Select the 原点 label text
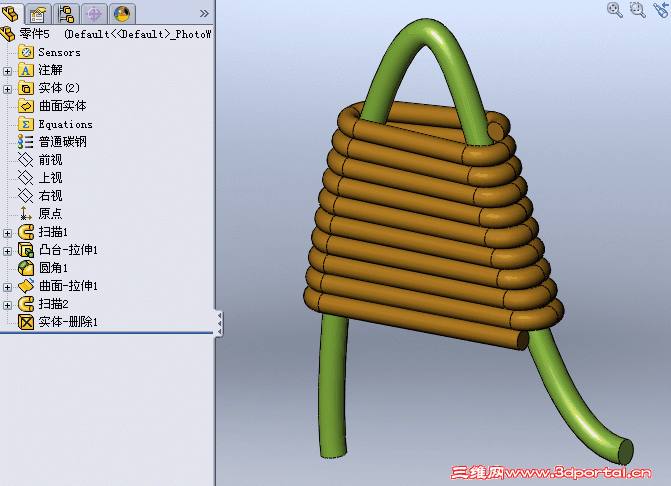Screen dimensions: 671x486 point(50,213)
